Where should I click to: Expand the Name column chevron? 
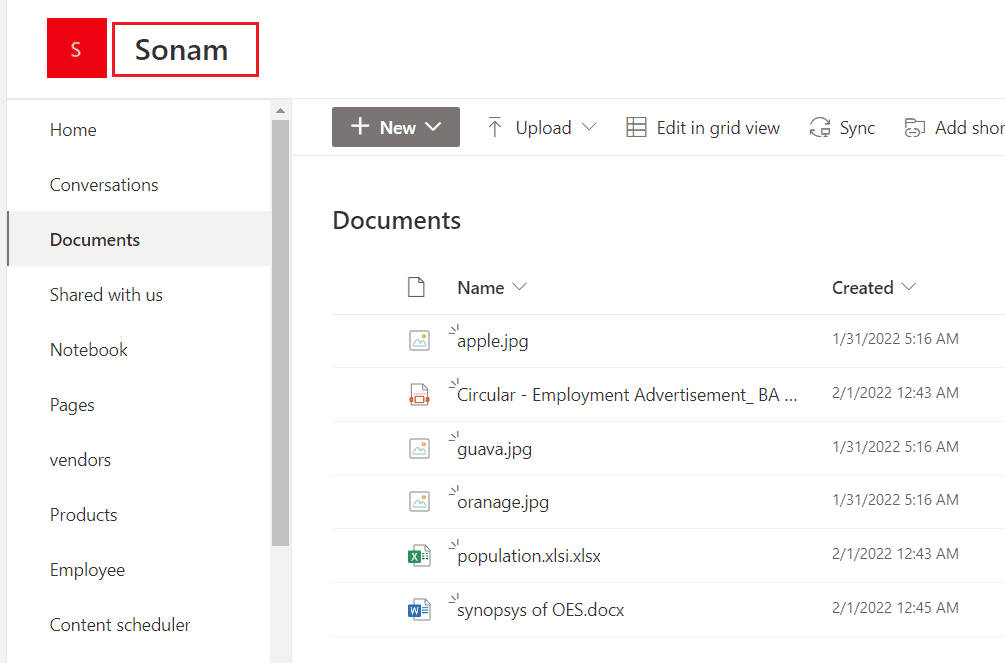[x=520, y=287]
